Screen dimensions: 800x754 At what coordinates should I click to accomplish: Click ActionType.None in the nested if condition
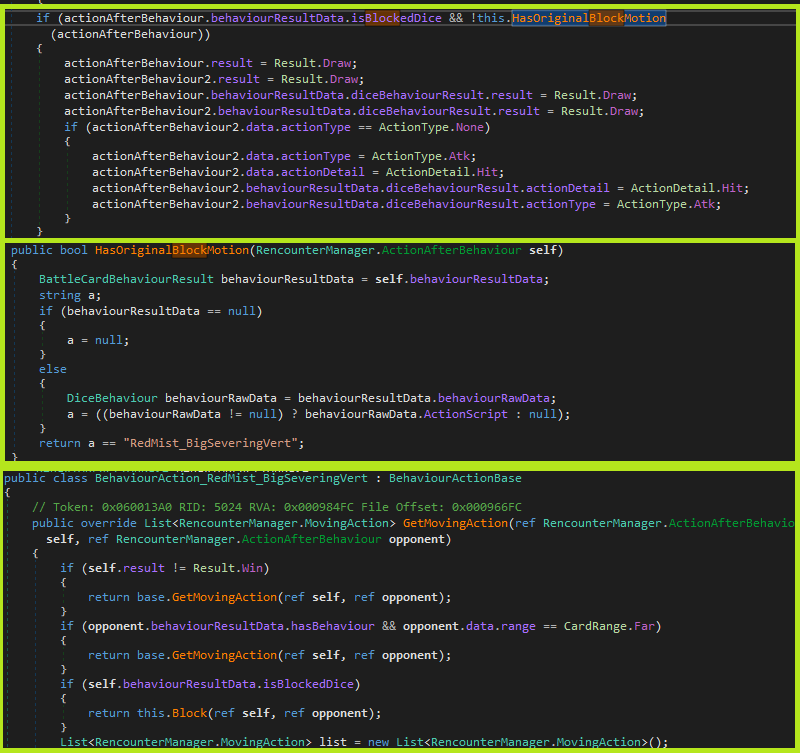431,128
